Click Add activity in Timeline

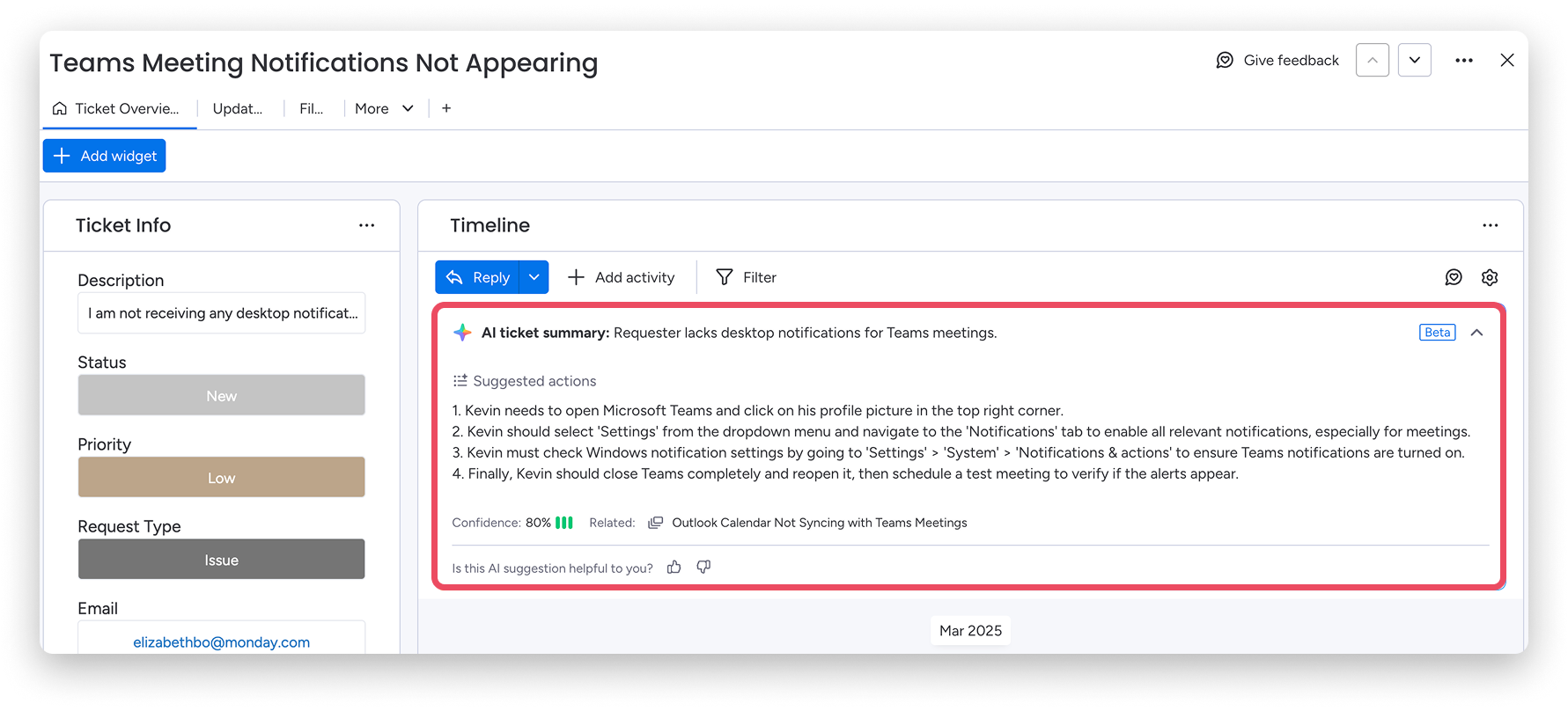[622, 277]
